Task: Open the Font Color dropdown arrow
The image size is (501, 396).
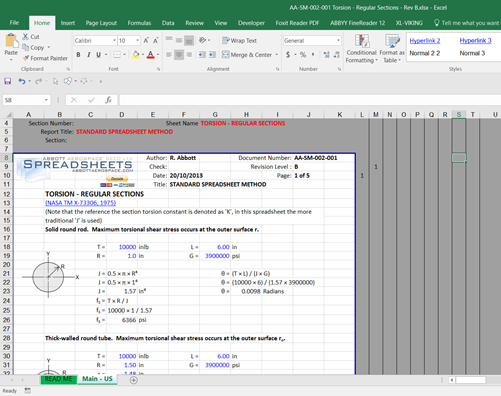Action: (x=158, y=55)
